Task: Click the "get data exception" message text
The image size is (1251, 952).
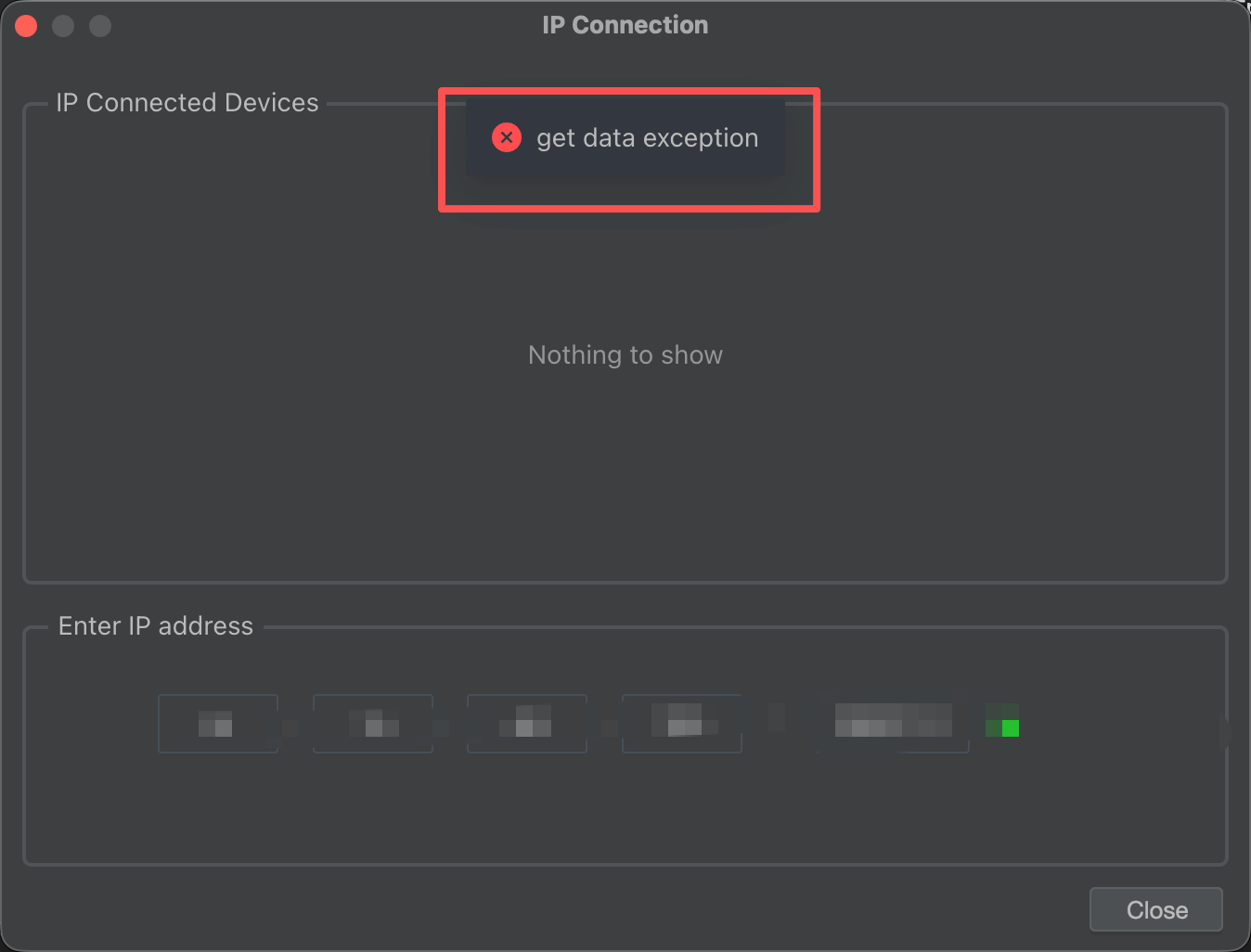Action: 647,138
